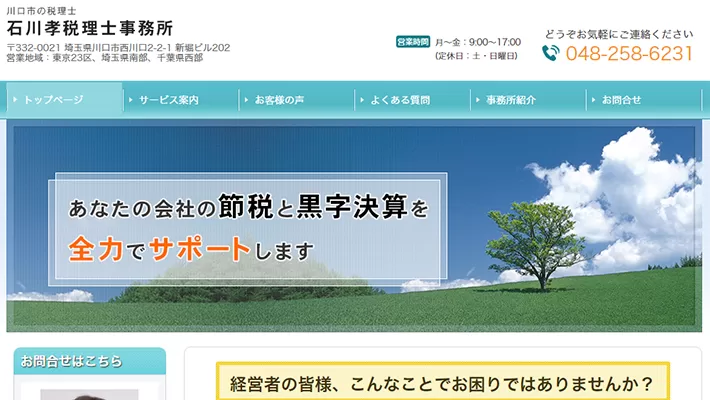Open the トップページ navigation tab
This screenshot has width=710, height=400.
coord(61,100)
